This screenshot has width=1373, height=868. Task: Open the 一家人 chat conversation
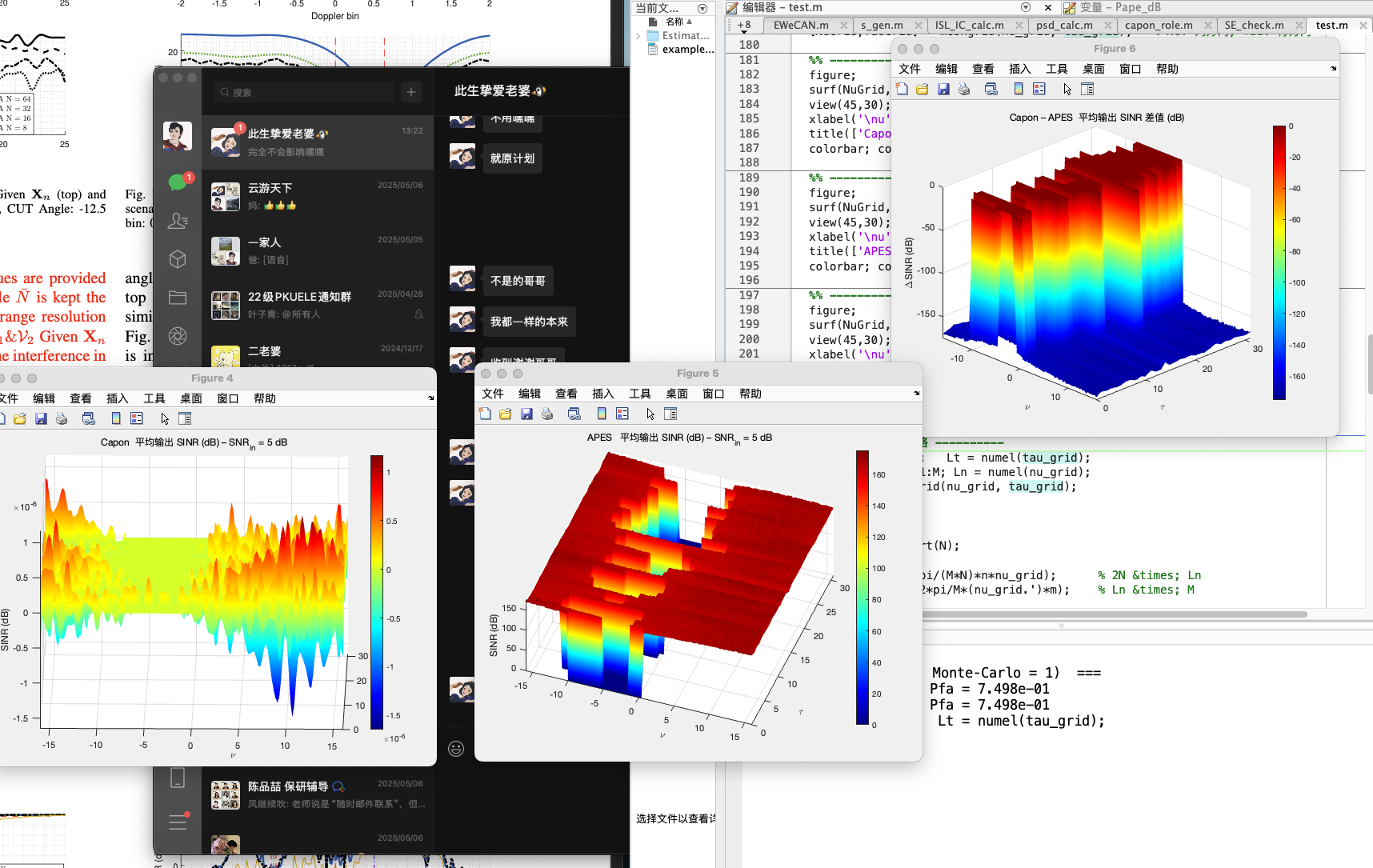(318, 250)
